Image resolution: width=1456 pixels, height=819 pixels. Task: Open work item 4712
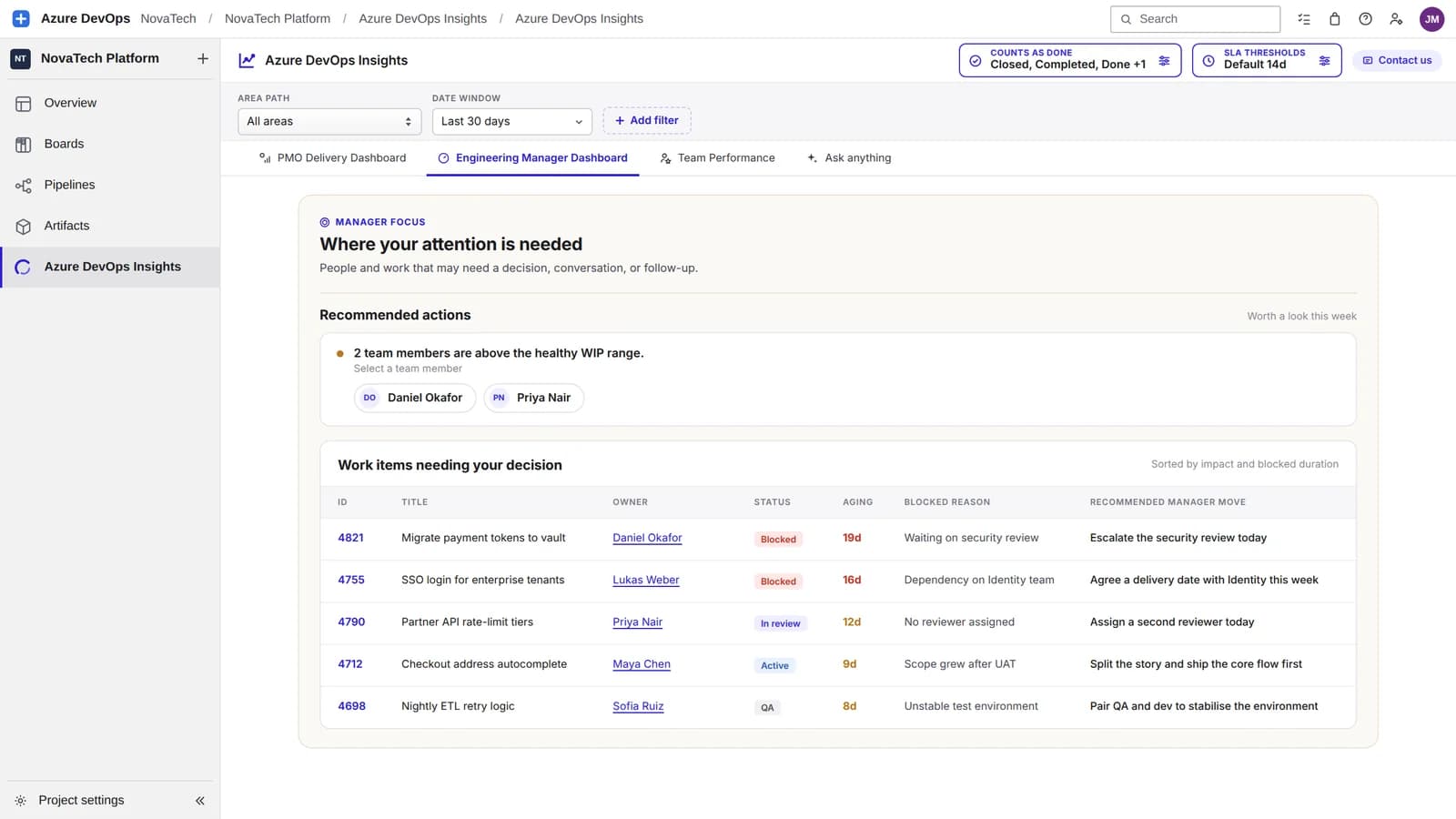350,663
